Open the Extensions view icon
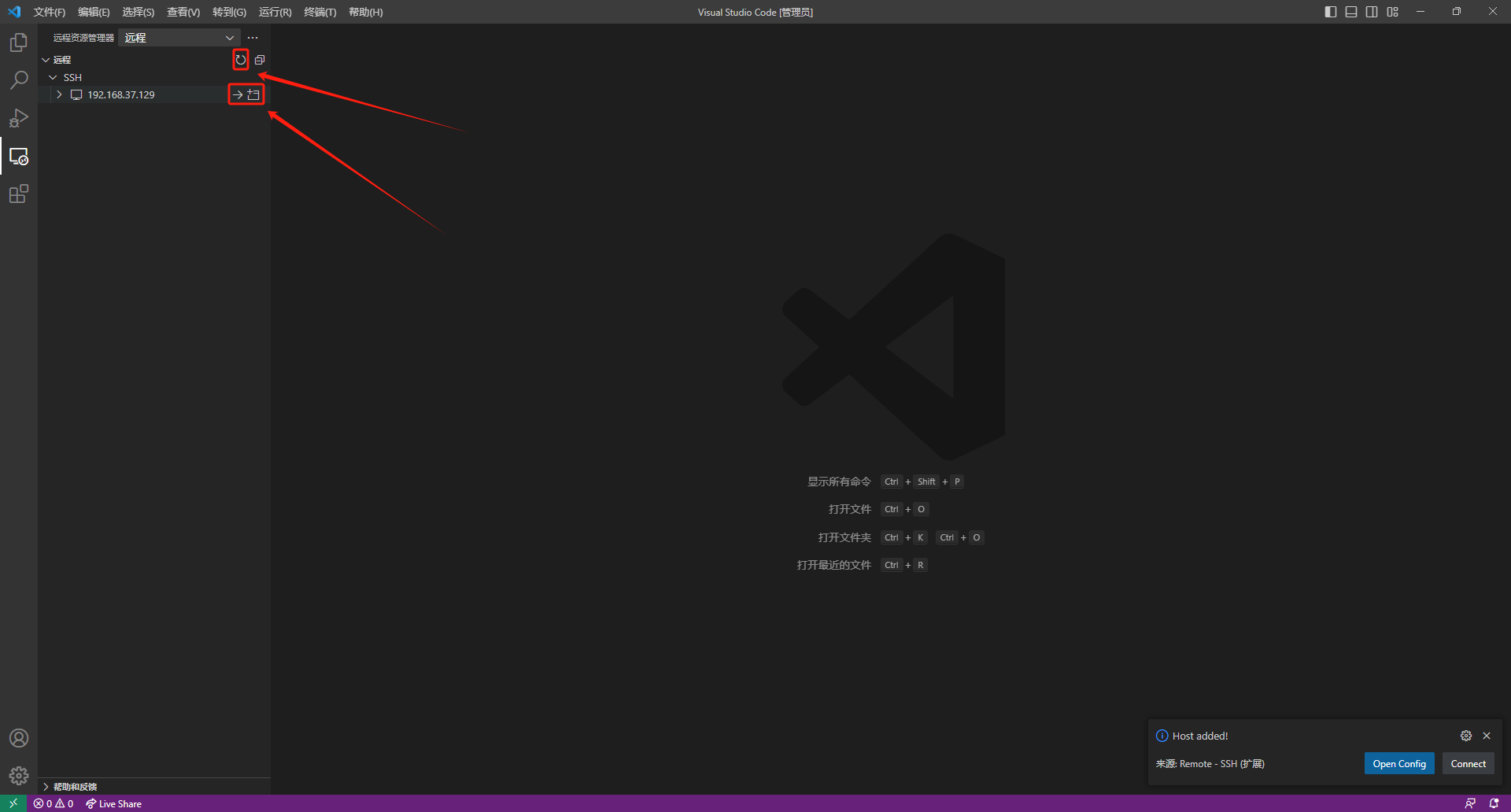Image resolution: width=1511 pixels, height=812 pixels. (x=19, y=194)
